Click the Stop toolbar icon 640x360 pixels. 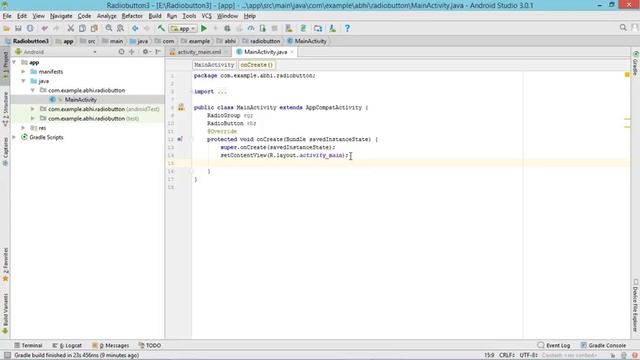pos(274,29)
